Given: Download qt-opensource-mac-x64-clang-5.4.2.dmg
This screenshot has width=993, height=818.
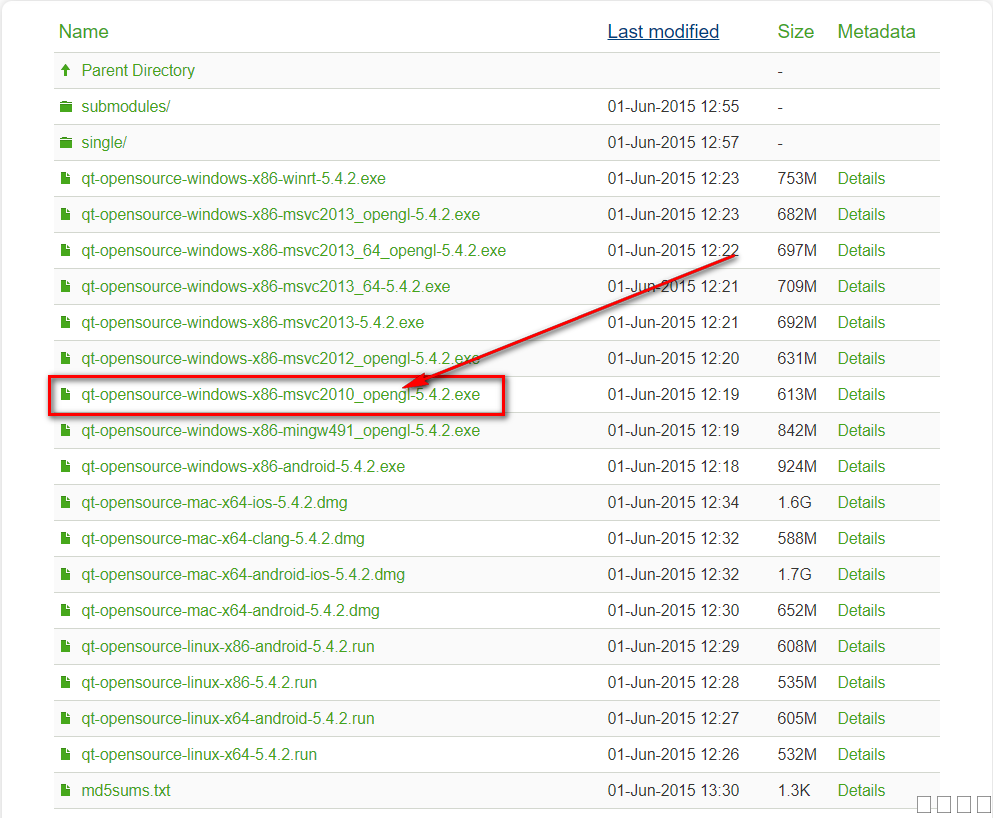Looking at the screenshot, I should (222, 538).
